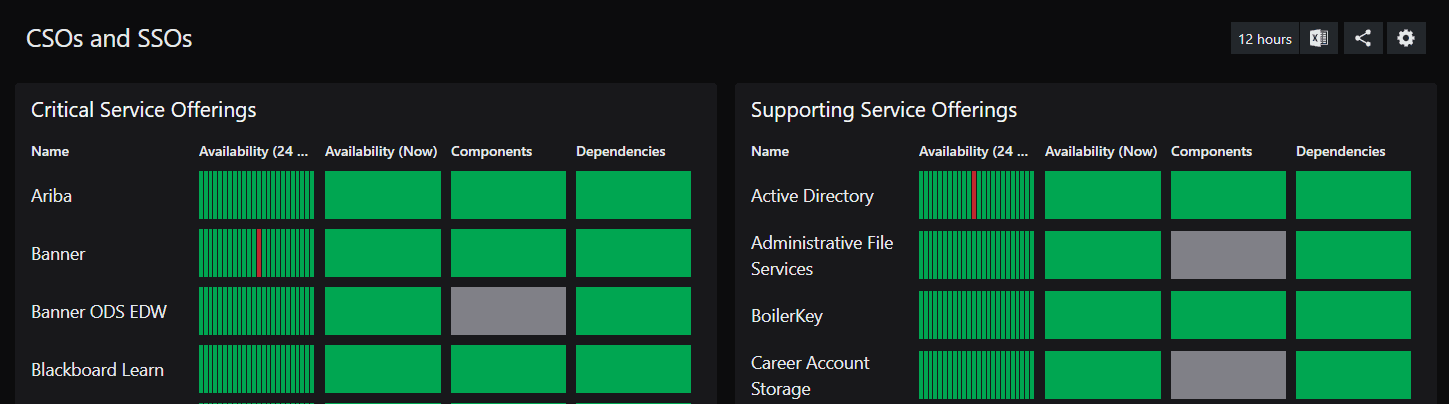This screenshot has height=404, width=1449.
Task: Click Ariba 24-hour availability bar chart
Action: coord(256,195)
